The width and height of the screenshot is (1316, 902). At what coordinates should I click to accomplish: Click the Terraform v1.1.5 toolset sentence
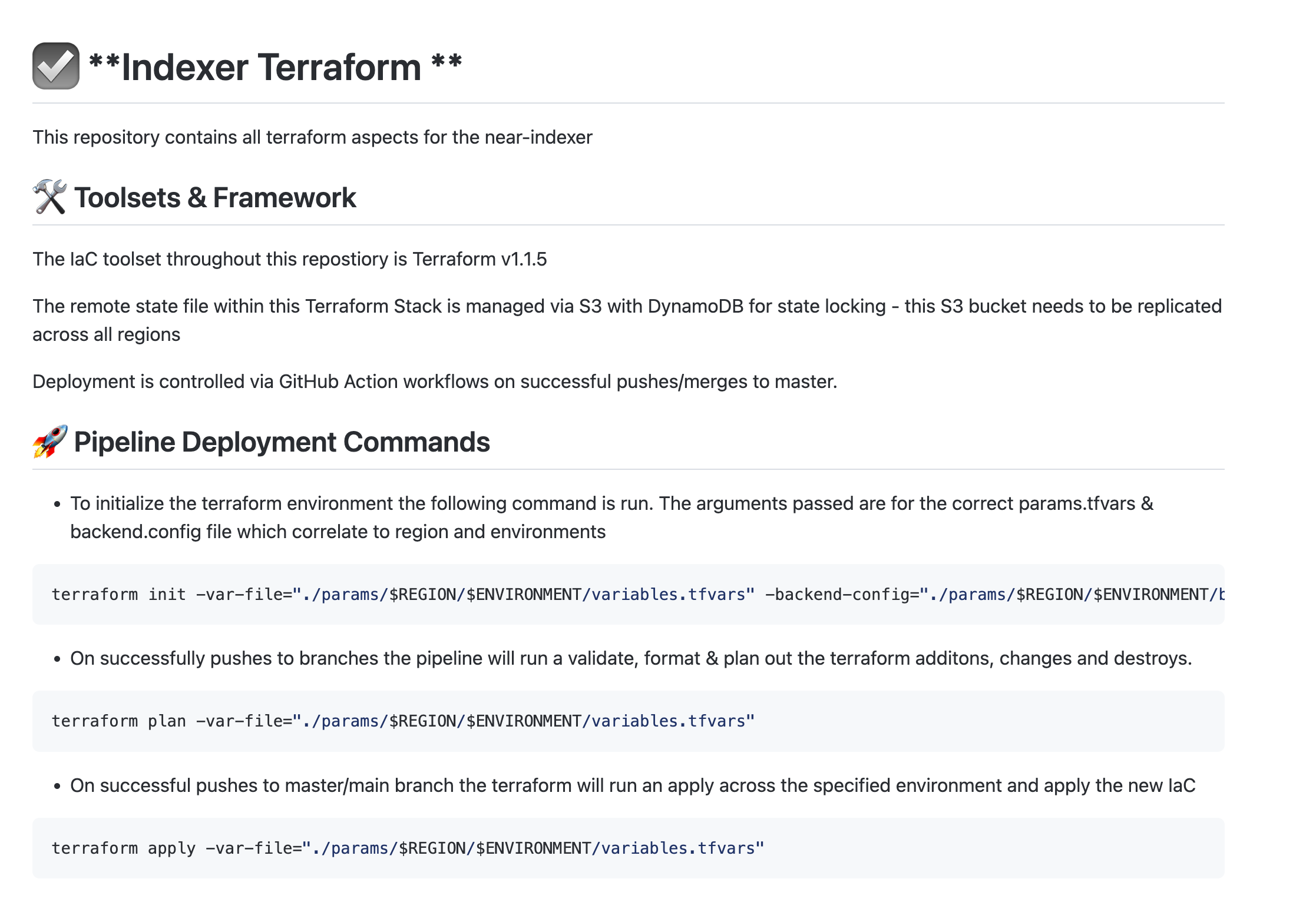(289, 259)
